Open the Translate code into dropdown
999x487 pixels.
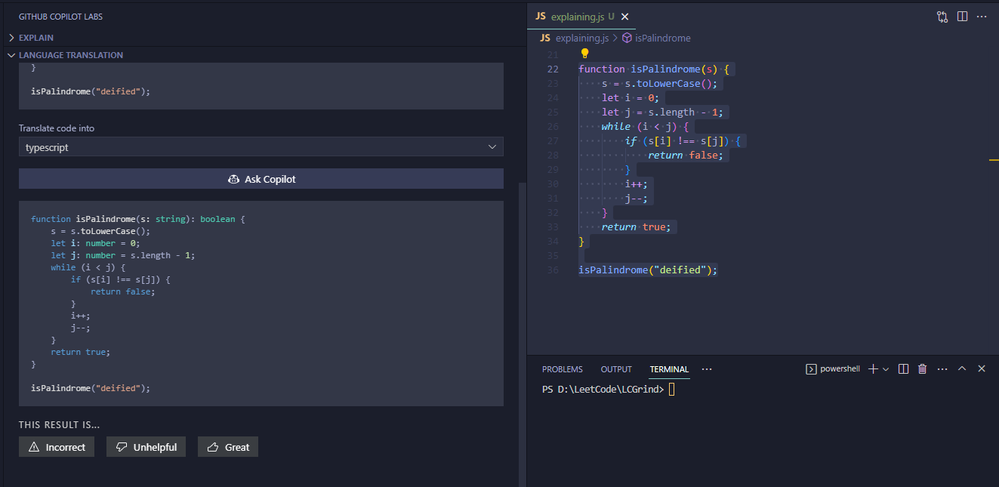point(261,147)
